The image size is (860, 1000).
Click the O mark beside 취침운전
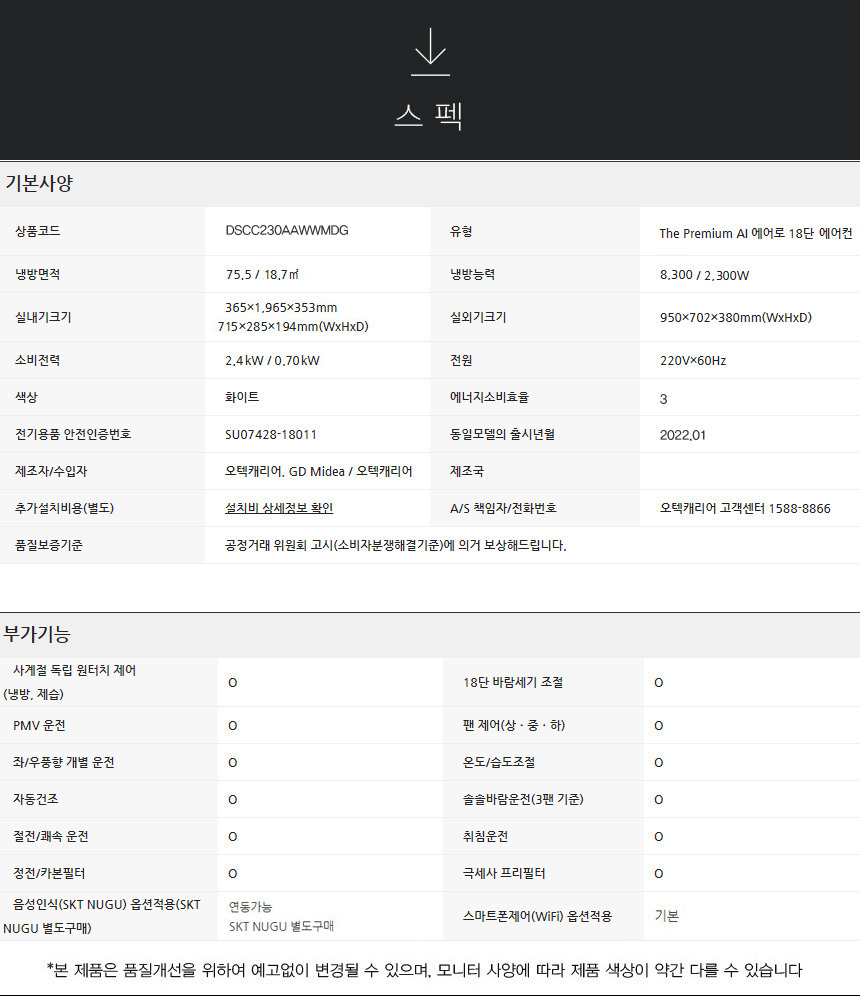pyautogui.click(x=658, y=836)
